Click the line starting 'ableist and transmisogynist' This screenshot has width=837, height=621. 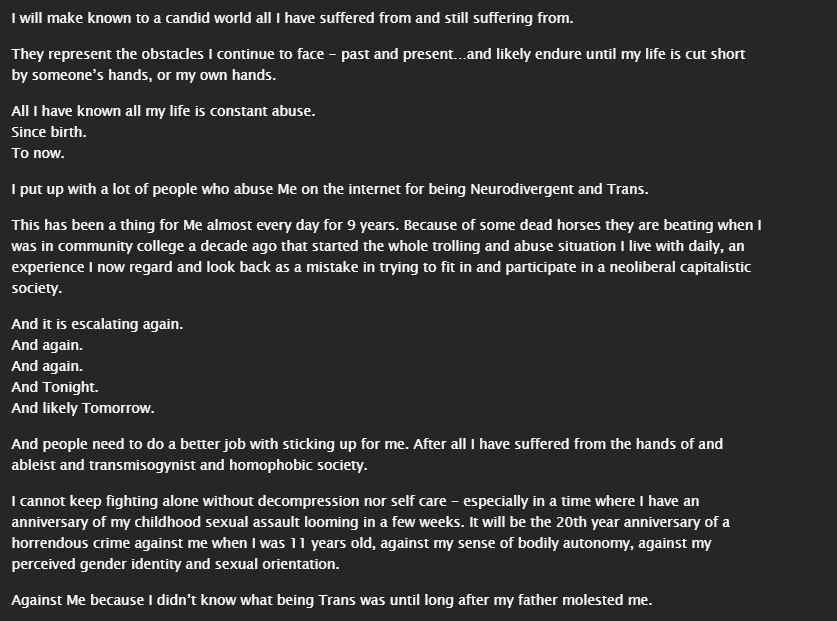(189, 465)
